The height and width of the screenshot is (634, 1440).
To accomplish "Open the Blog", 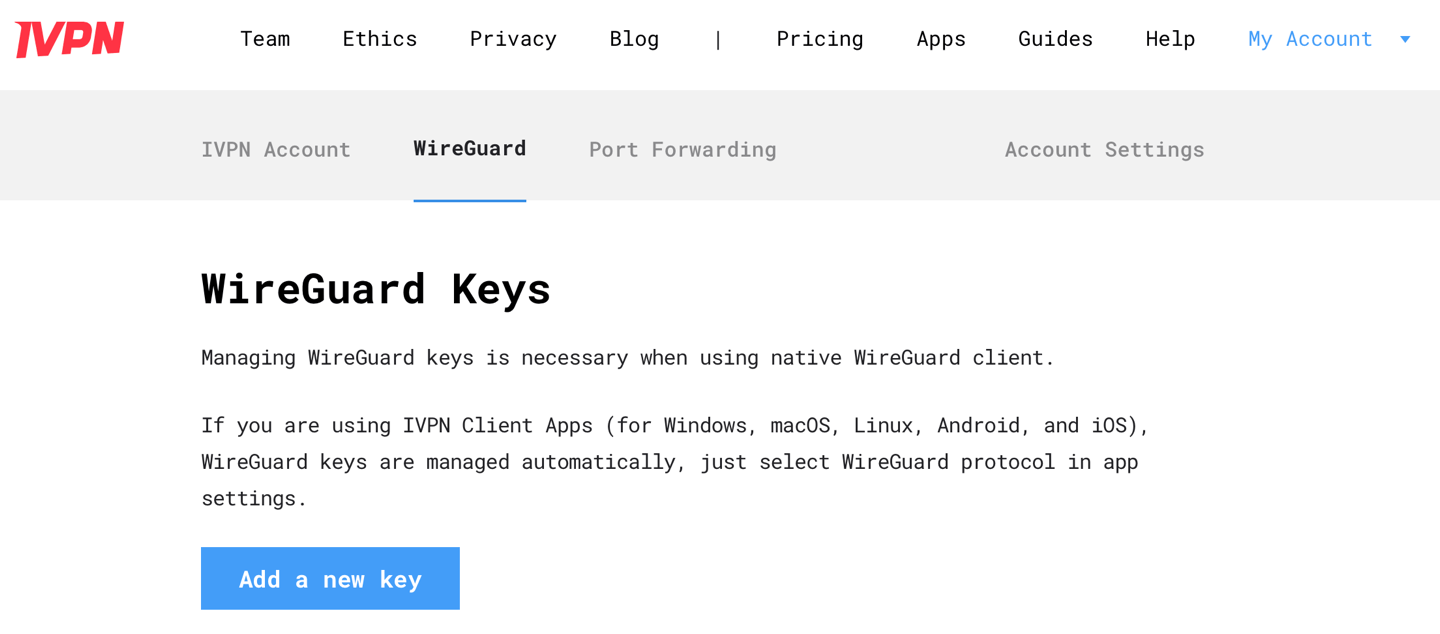I will coord(634,39).
